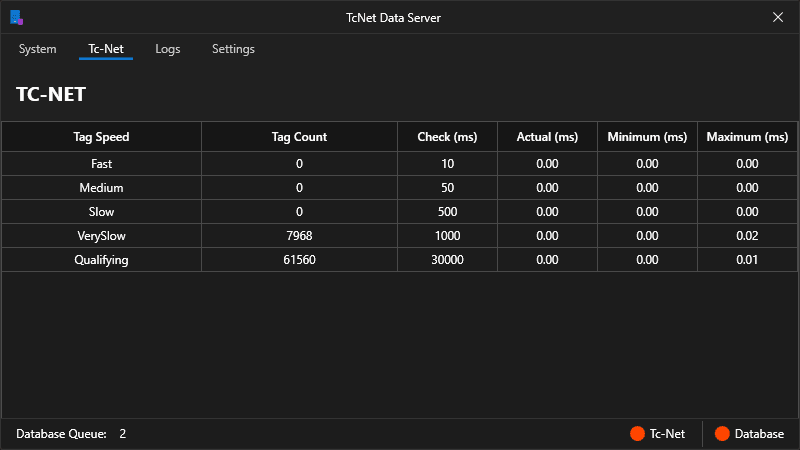Click the TC-NET page heading
The image size is (800, 450).
(x=51, y=94)
